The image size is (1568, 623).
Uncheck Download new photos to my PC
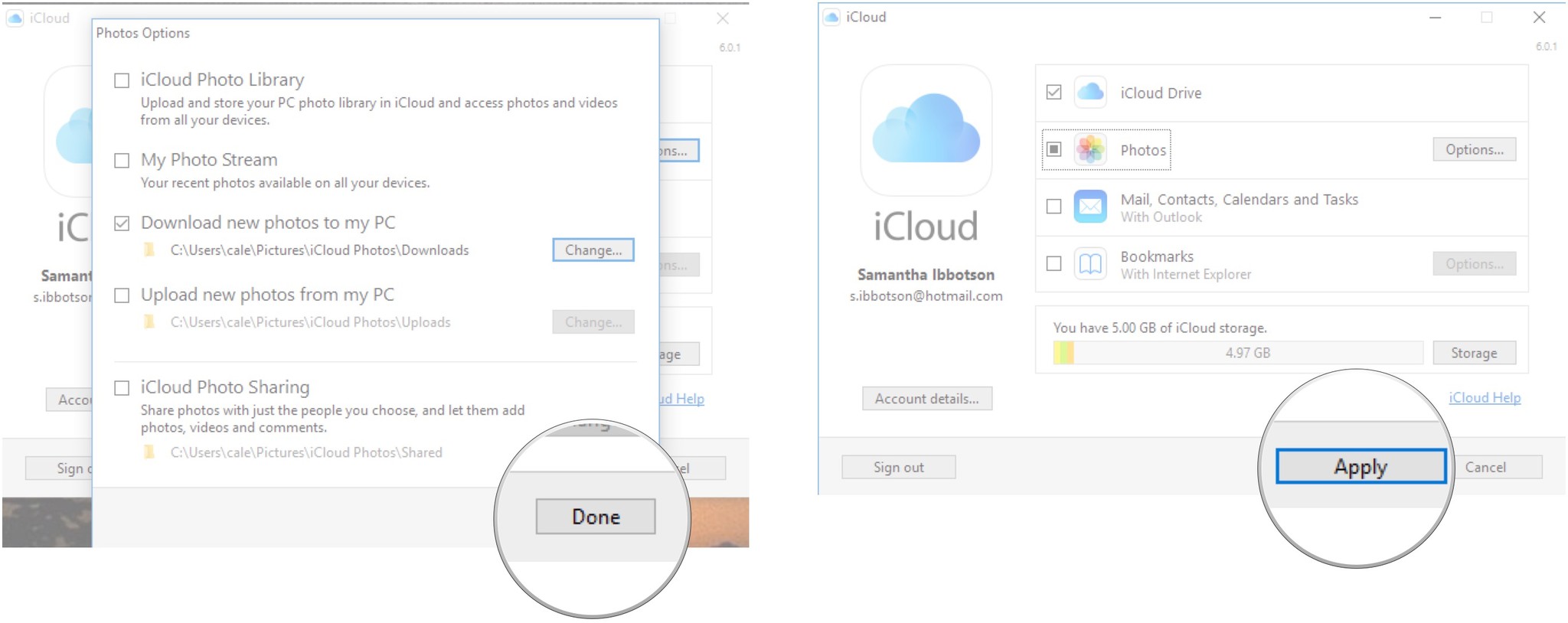[122, 223]
